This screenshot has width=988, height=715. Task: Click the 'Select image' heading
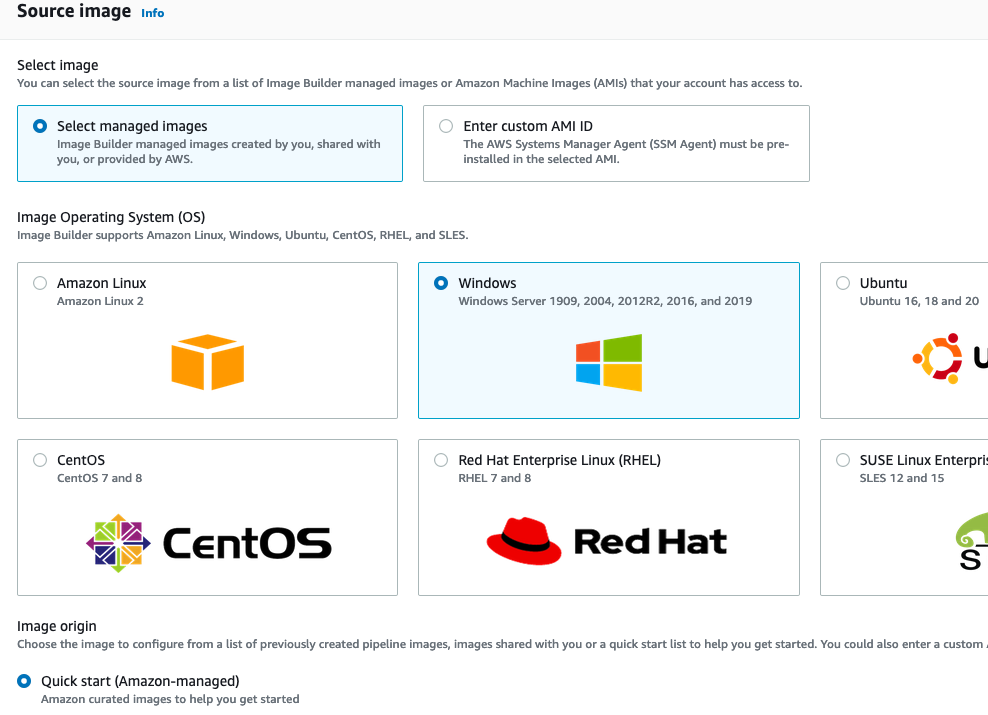tap(57, 66)
